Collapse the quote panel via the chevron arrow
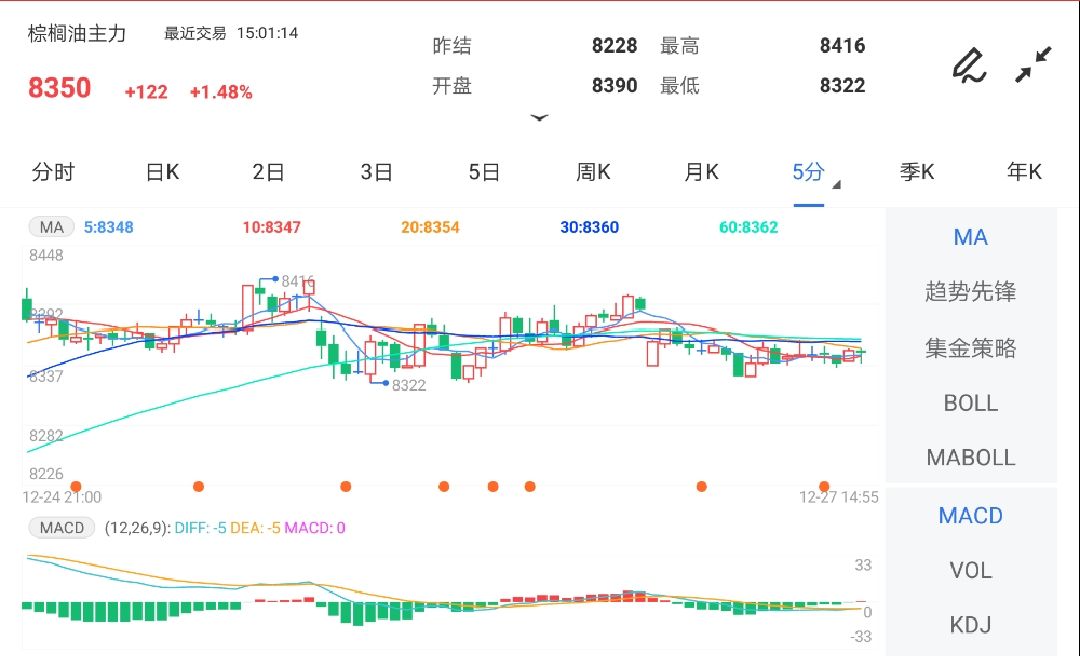Viewport: 1080px width, 656px height. point(538,117)
